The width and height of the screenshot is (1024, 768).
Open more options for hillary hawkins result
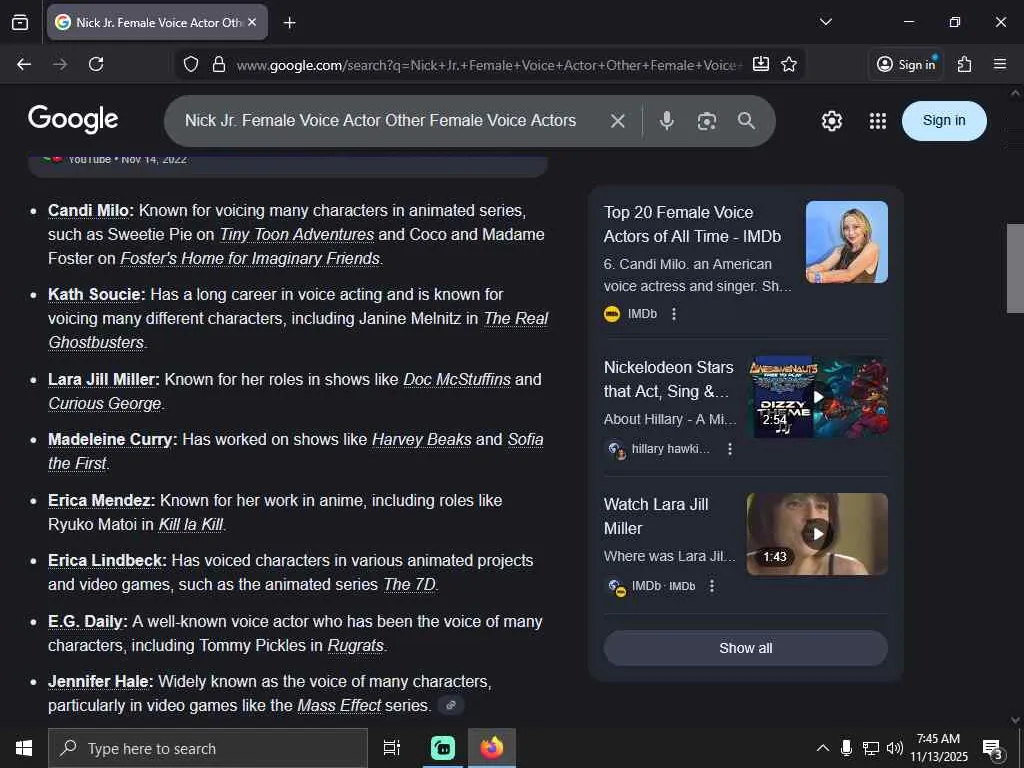click(x=730, y=449)
